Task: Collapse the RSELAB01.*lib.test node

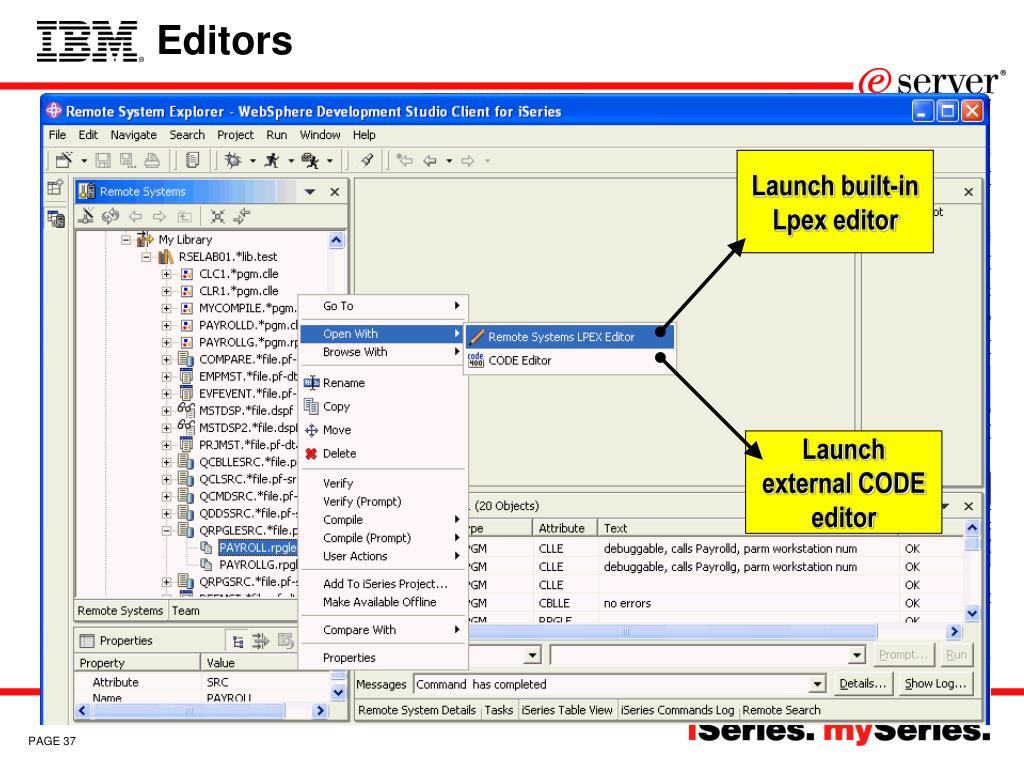Action: click(146, 257)
